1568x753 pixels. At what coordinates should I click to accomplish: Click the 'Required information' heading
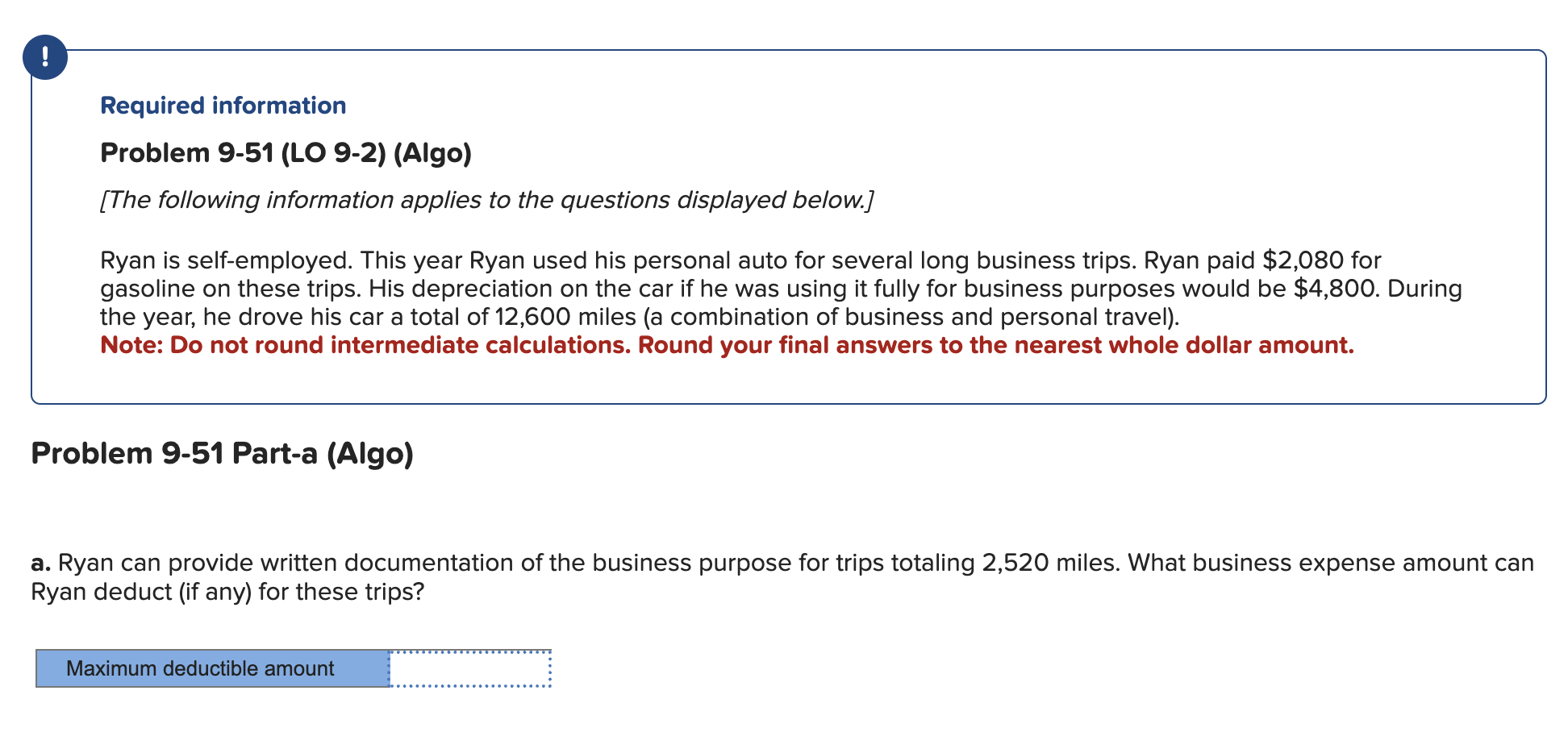click(x=223, y=105)
